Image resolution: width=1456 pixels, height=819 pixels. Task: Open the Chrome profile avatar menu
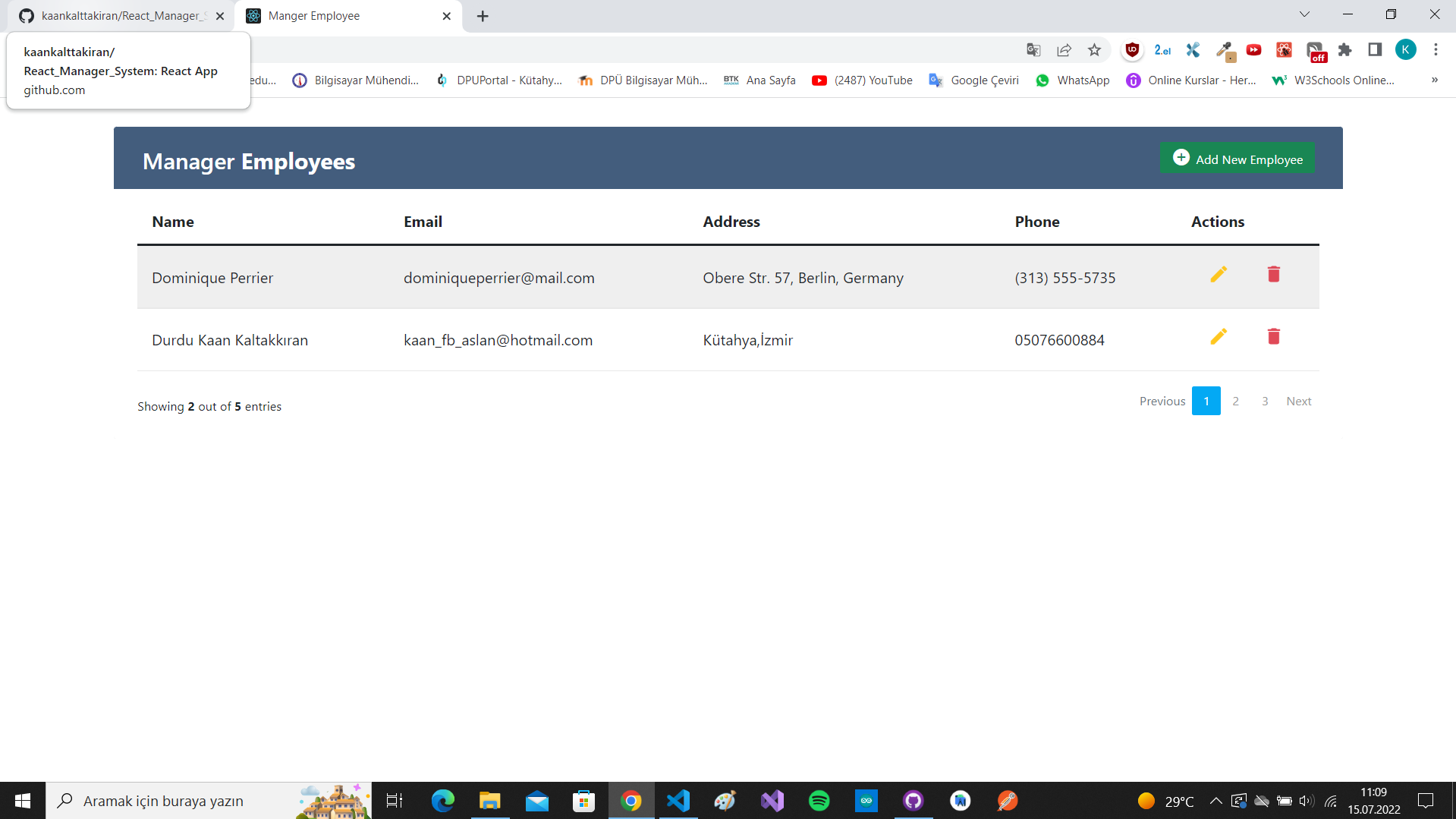[1406, 50]
